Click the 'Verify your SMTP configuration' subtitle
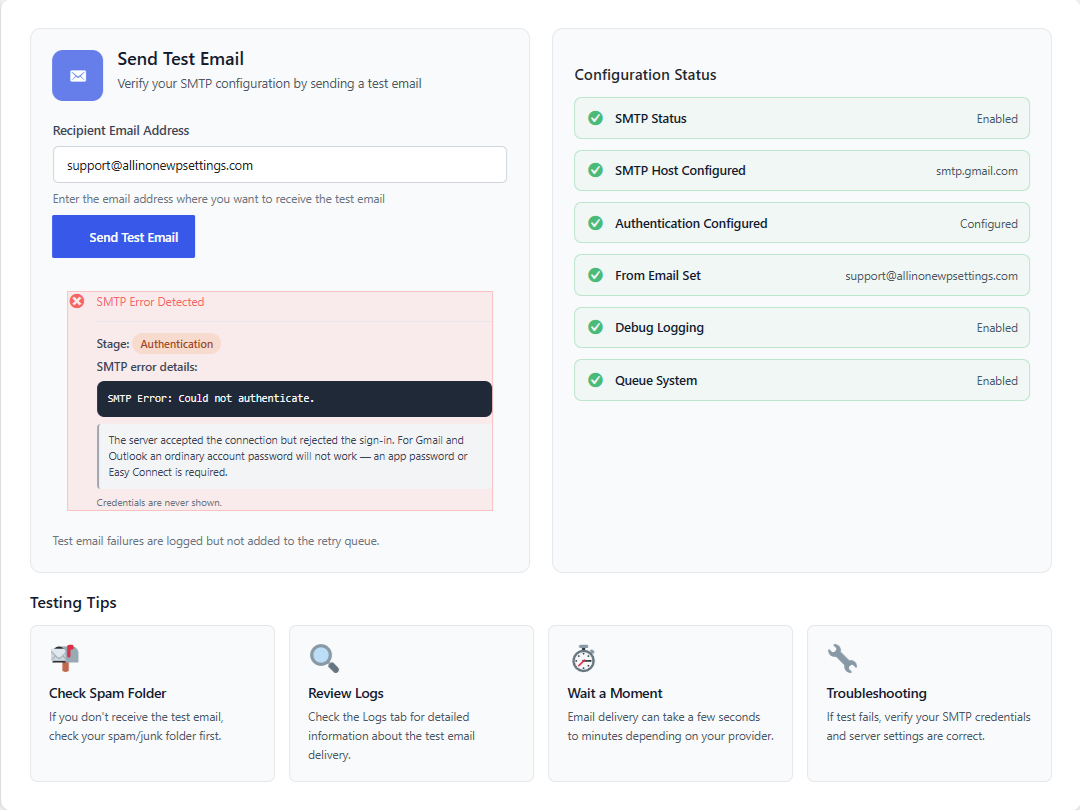Viewport: 1080px width, 810px height. pyautogui.click(x=269, y=83)
